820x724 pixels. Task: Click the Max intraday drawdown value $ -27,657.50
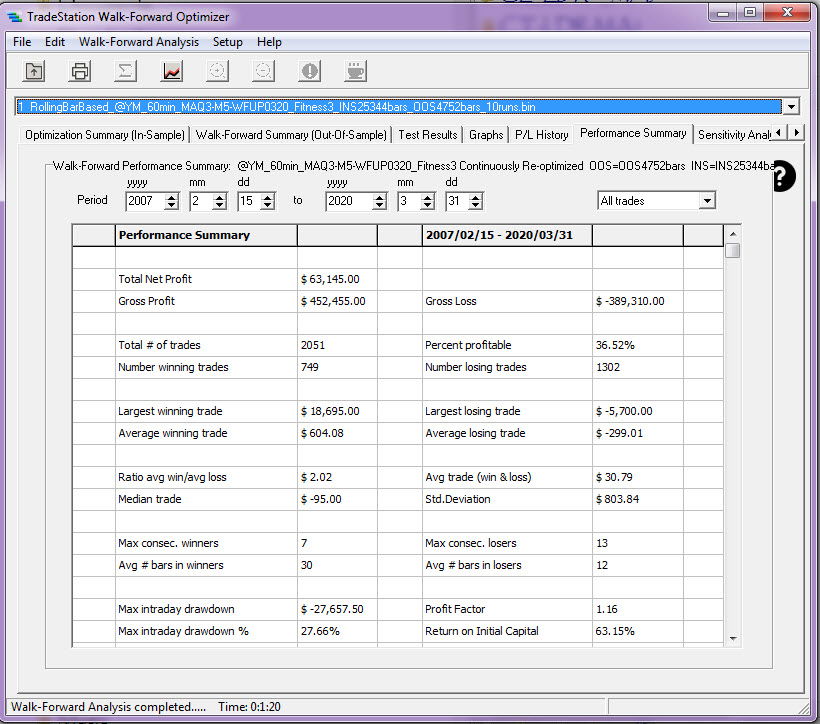point(332,609)
